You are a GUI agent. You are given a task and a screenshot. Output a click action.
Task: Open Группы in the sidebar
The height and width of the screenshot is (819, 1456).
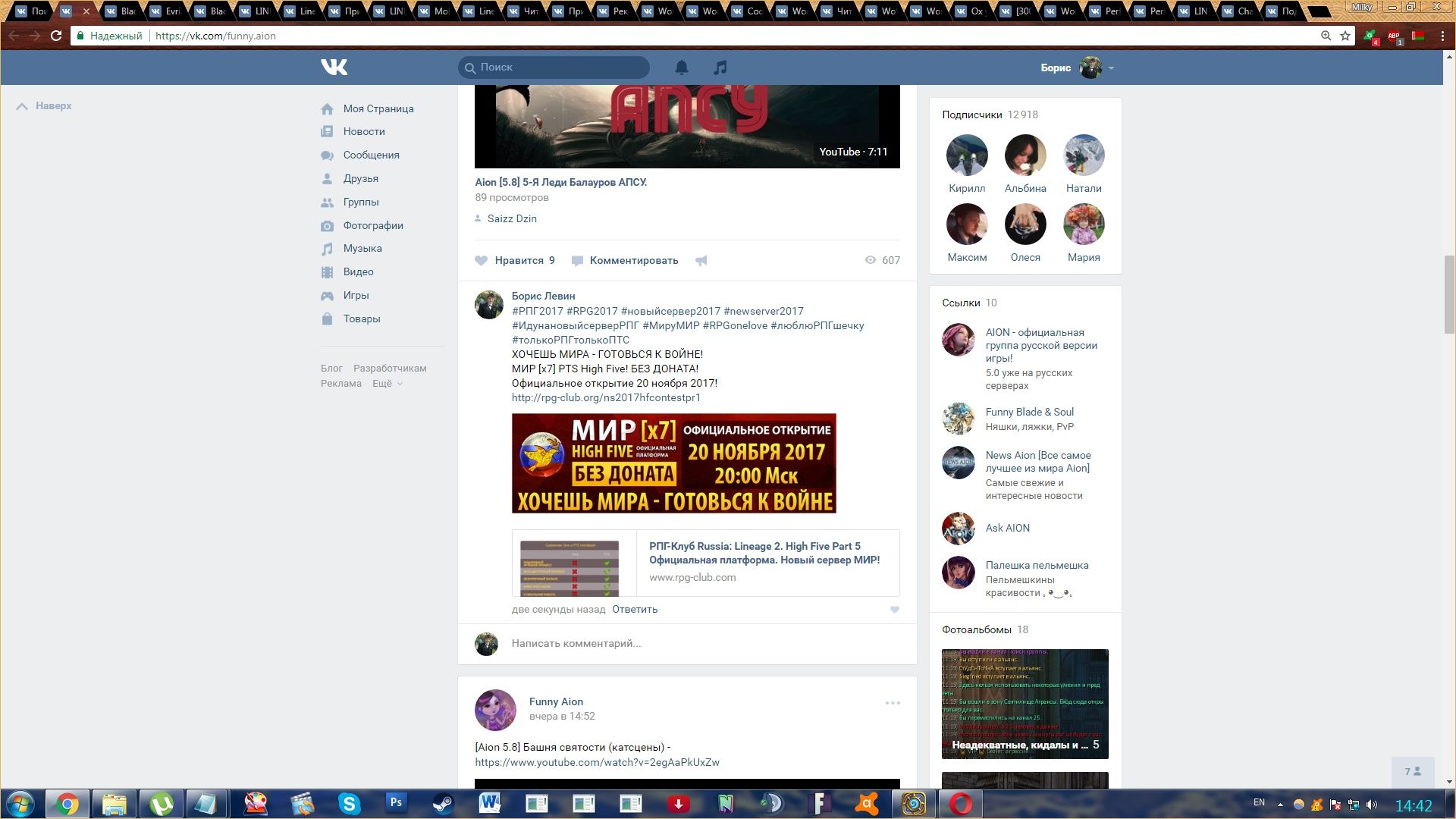point(361,202)
